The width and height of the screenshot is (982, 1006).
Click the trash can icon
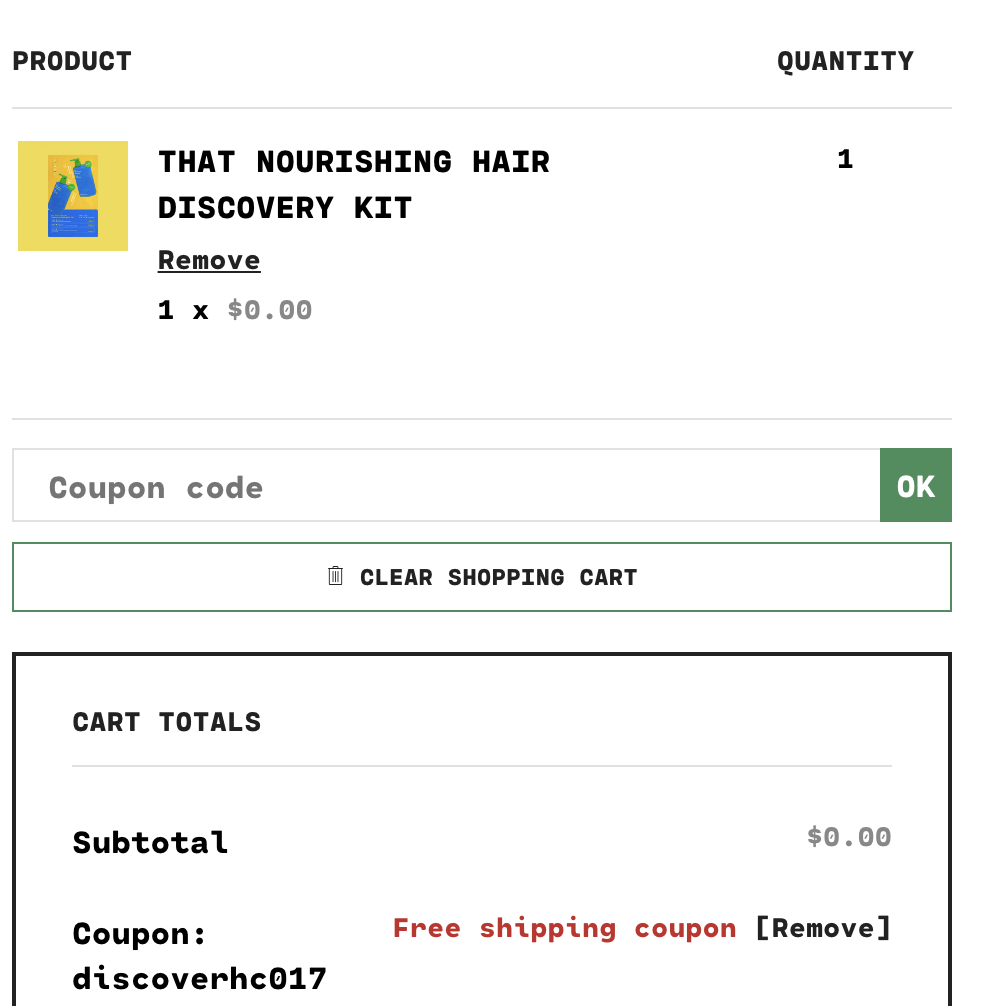tap(336, 576)
